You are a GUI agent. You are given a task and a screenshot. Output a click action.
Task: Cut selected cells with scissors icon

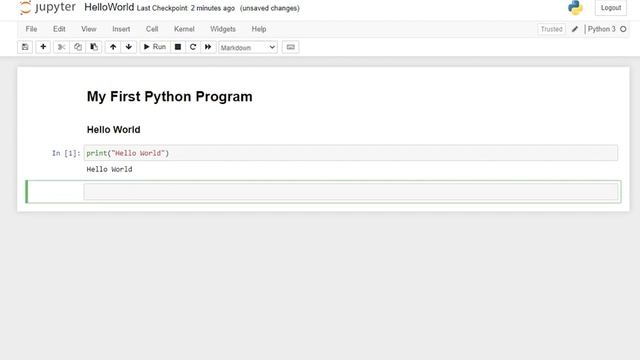61,47
